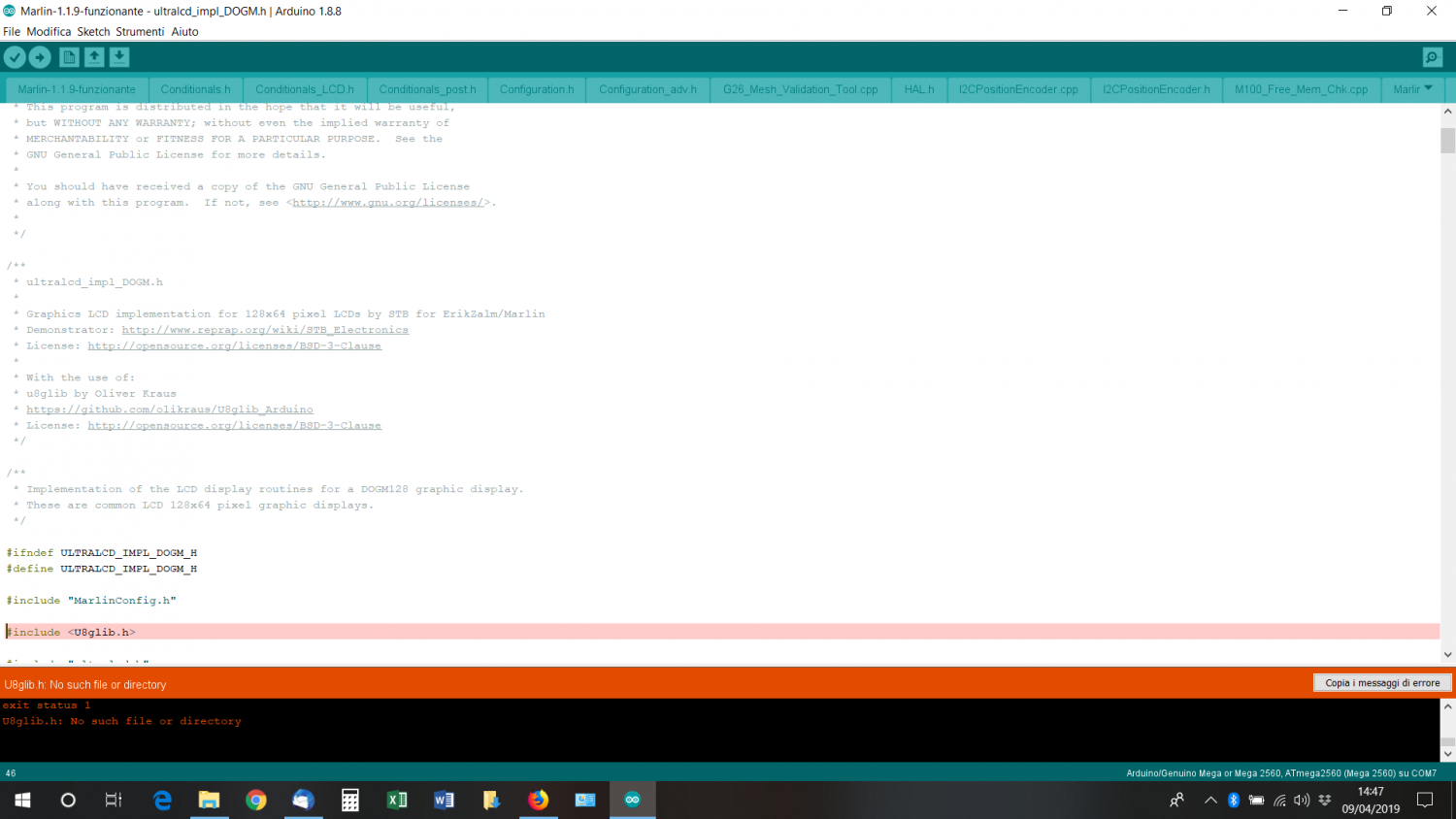Click Copia i messaggi di errore button
The width and height of the screenshot is (1456, 819).
(1382, 683)
